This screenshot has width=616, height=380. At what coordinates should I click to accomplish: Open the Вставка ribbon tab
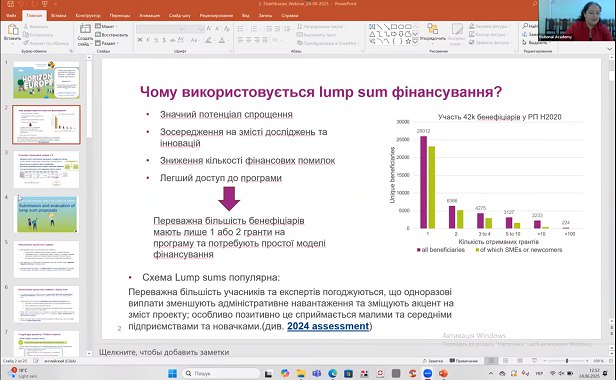59,16
